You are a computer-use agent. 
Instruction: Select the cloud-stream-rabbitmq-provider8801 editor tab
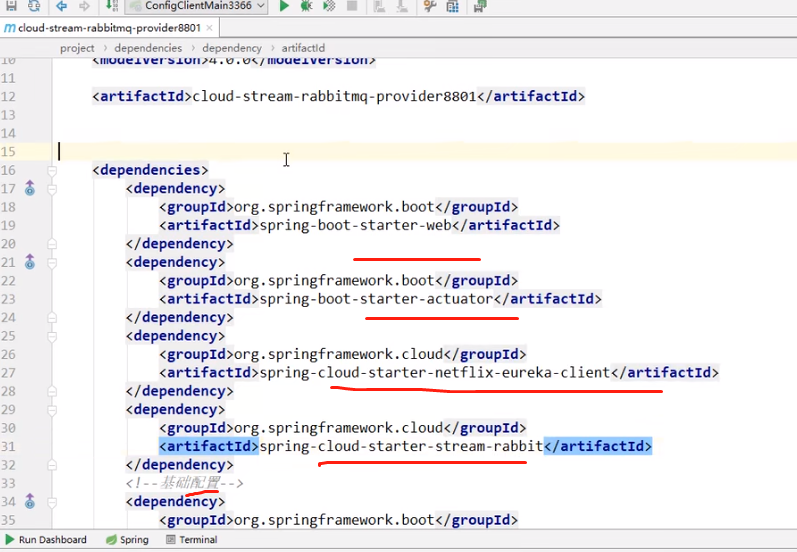point(109,28)
